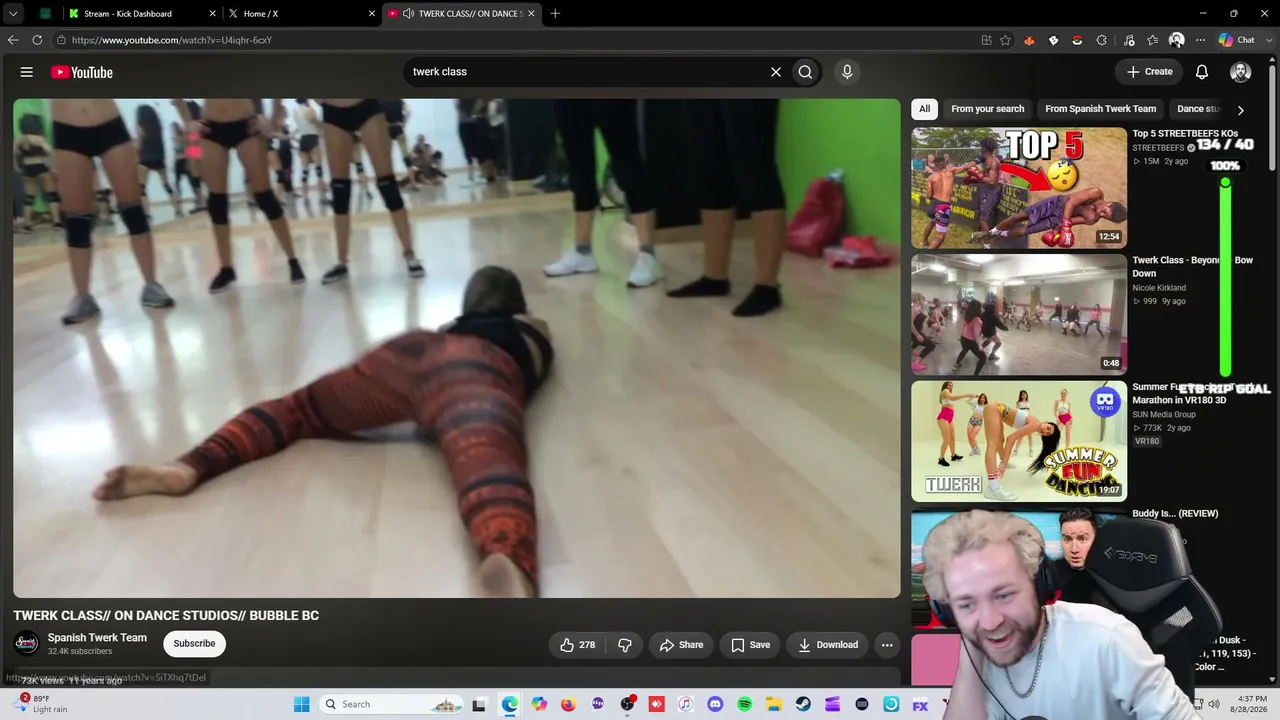Close the Kick Dashboard tab

coord(213,14)
